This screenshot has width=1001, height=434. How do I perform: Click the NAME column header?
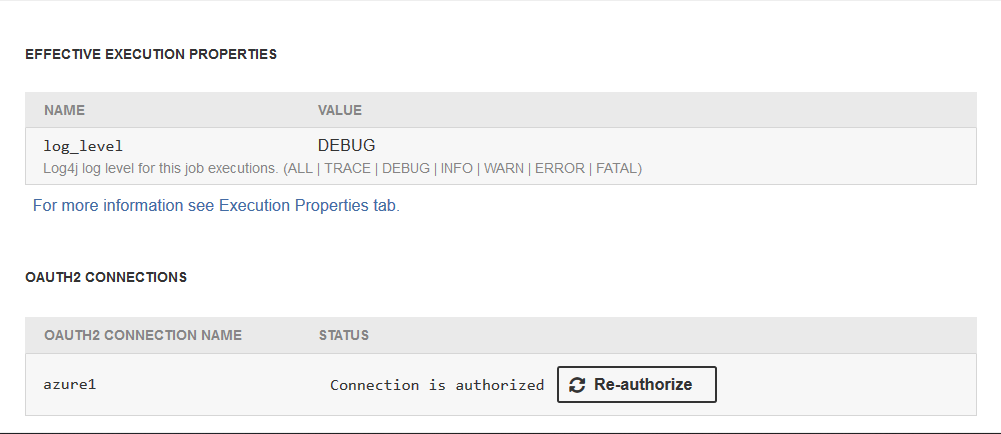(x=64, y=110)
